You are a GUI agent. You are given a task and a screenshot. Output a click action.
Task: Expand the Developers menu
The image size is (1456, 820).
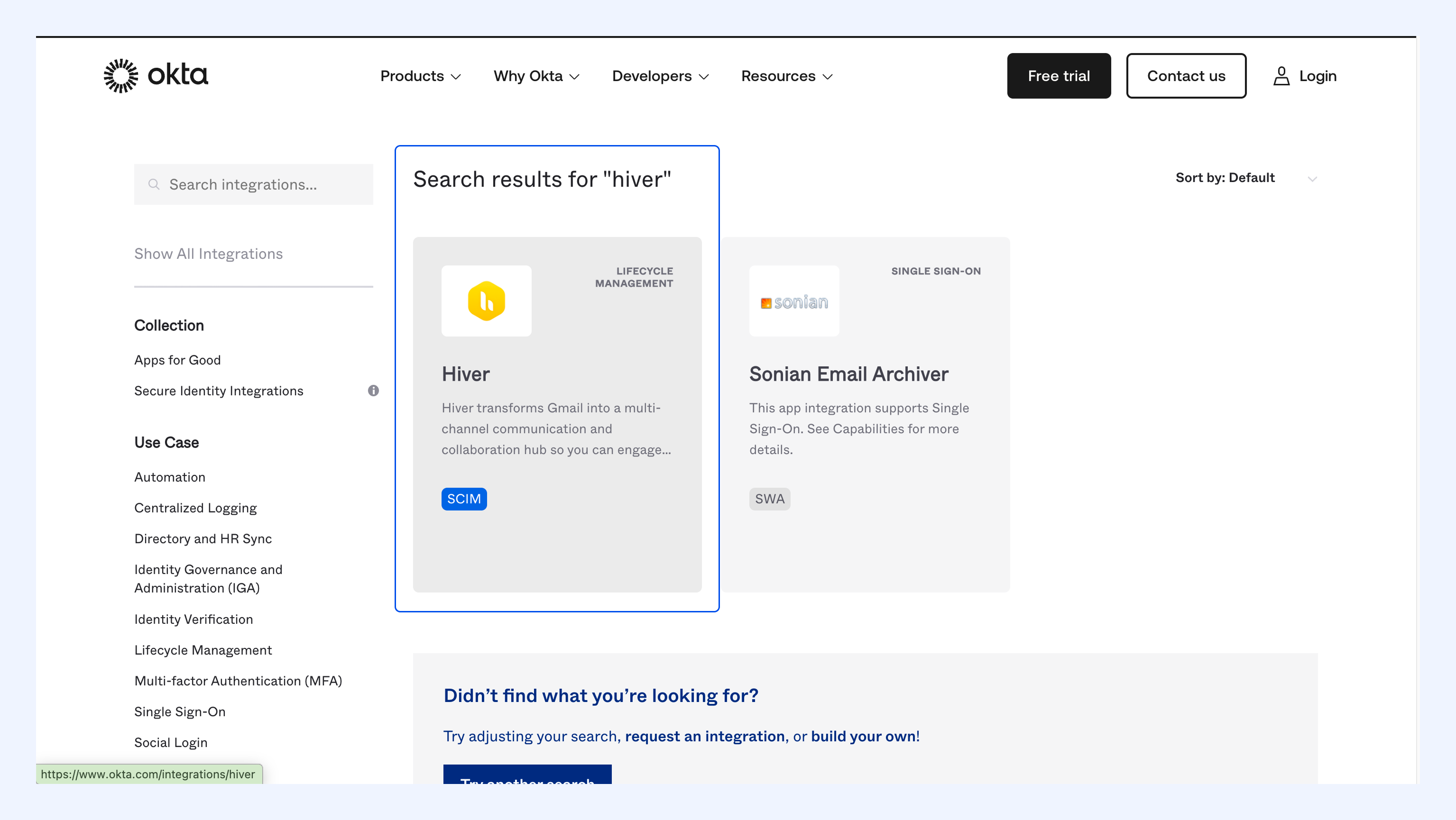click(x=660, y=76)
